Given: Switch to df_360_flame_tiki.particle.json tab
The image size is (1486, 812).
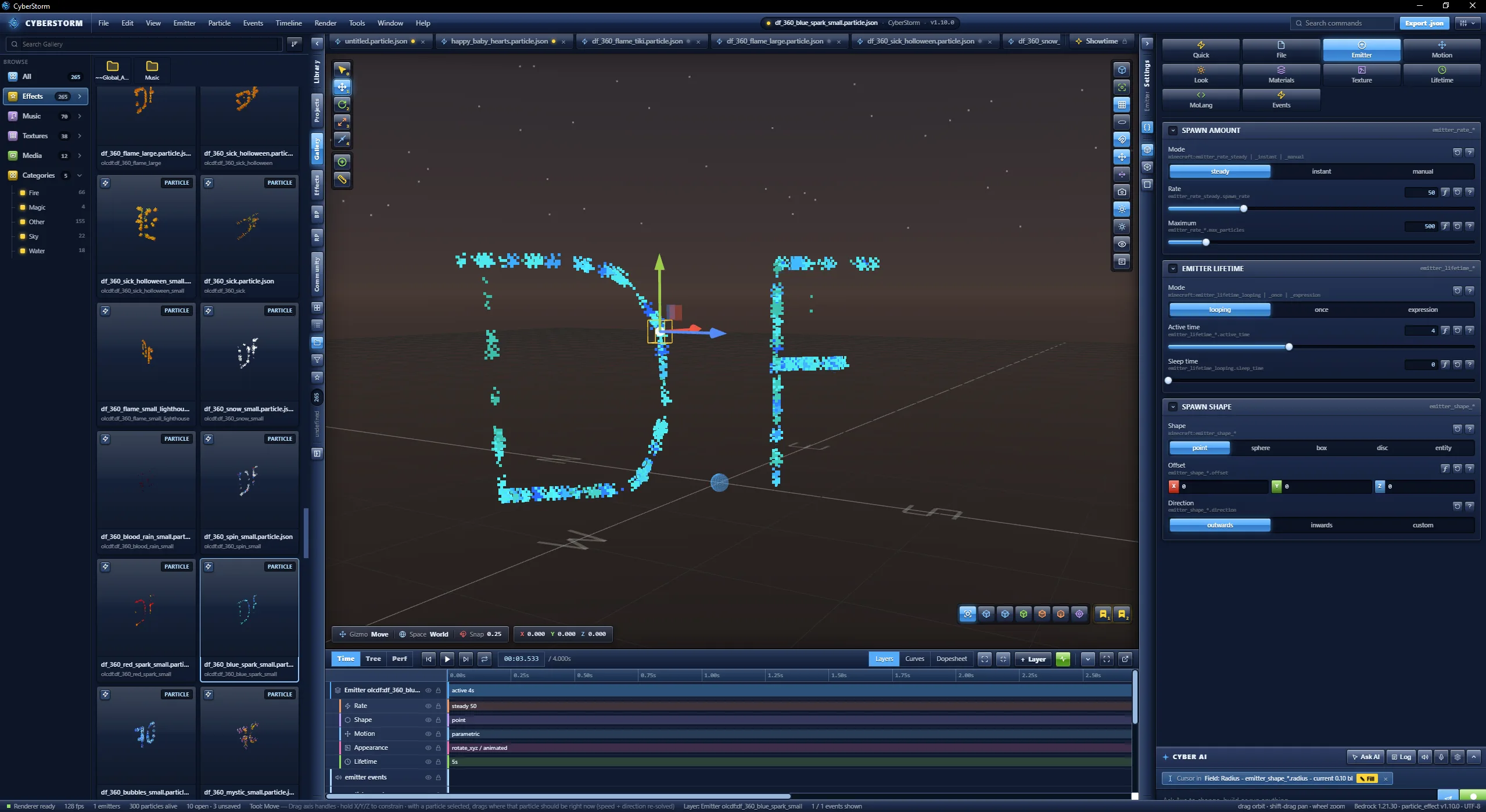Looking at the screenshot, I should [x=637, y=41].
